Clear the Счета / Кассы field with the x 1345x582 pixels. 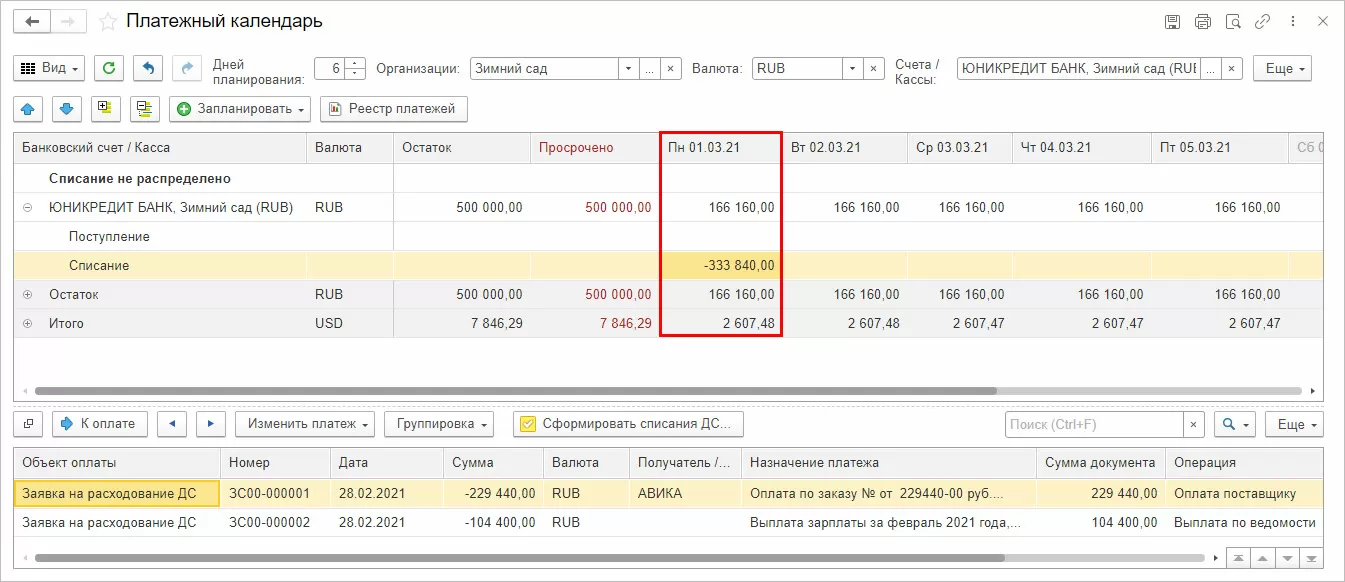pos(1233,68)
